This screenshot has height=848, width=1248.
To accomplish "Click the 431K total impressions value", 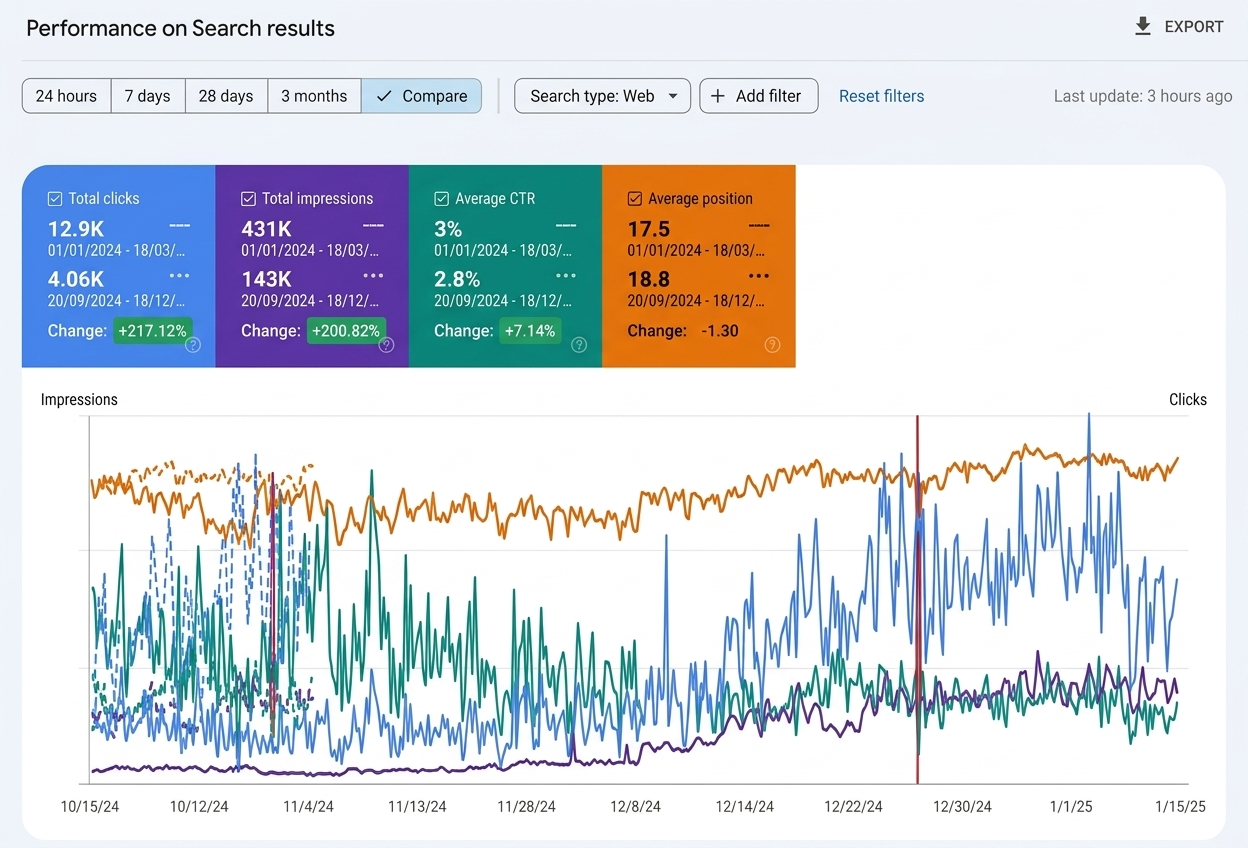I will pos(266,229).
